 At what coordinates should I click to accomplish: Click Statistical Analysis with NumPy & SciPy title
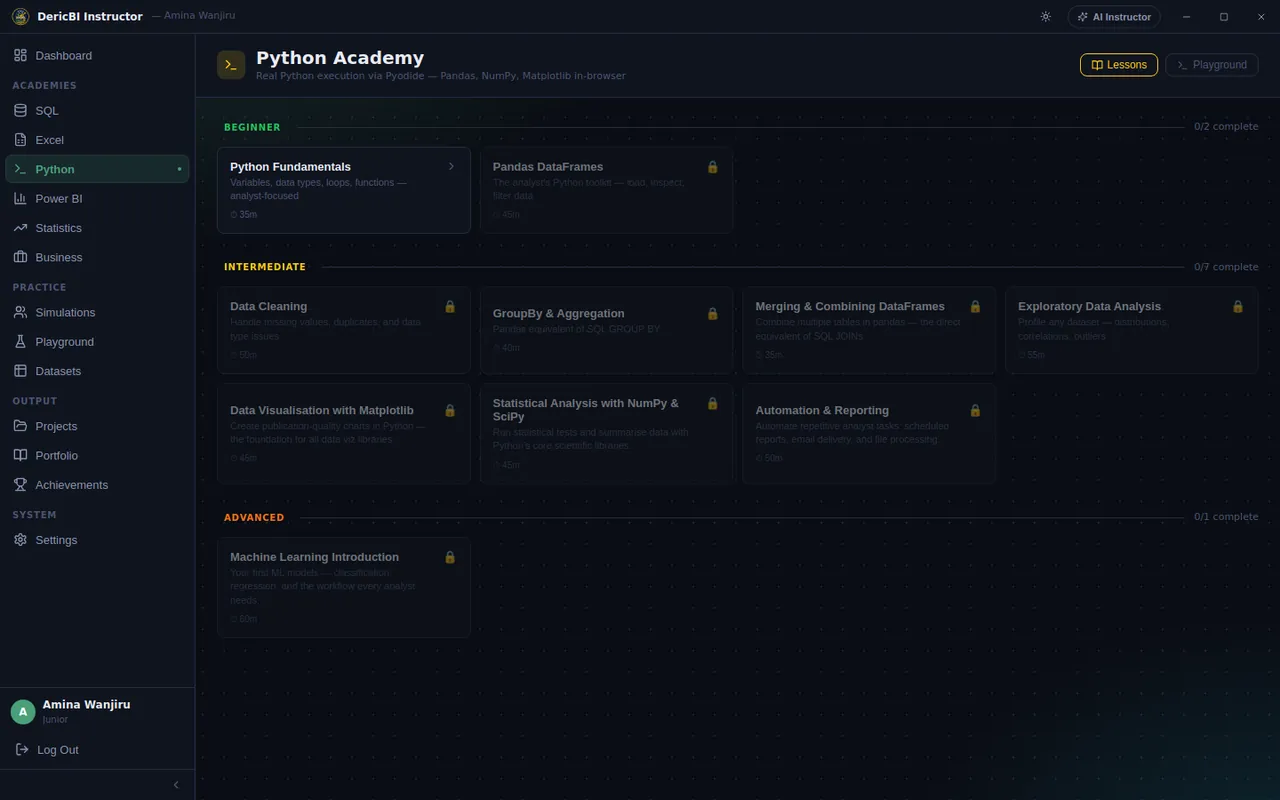586,410
